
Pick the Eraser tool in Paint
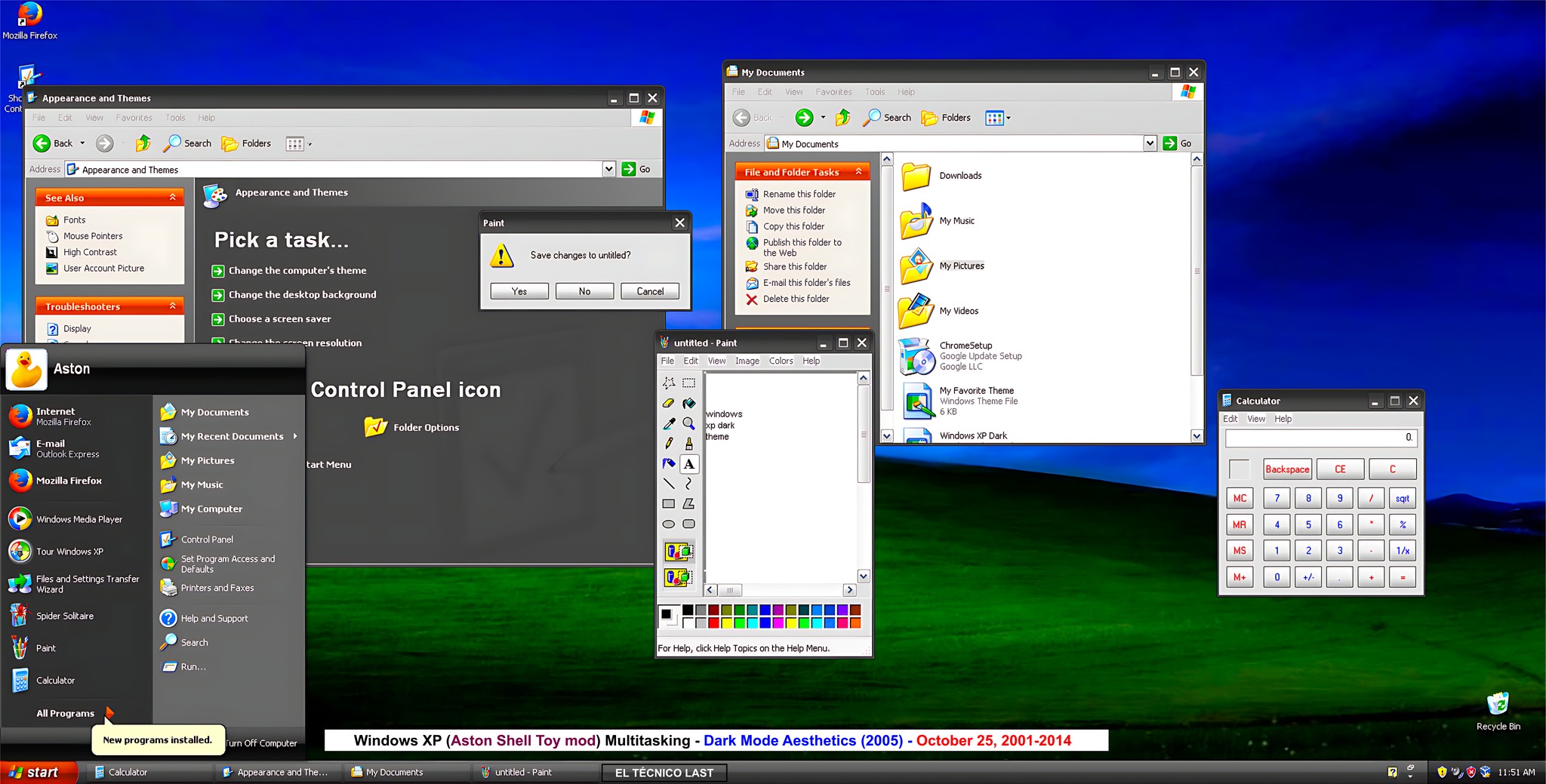click(669, 404)
